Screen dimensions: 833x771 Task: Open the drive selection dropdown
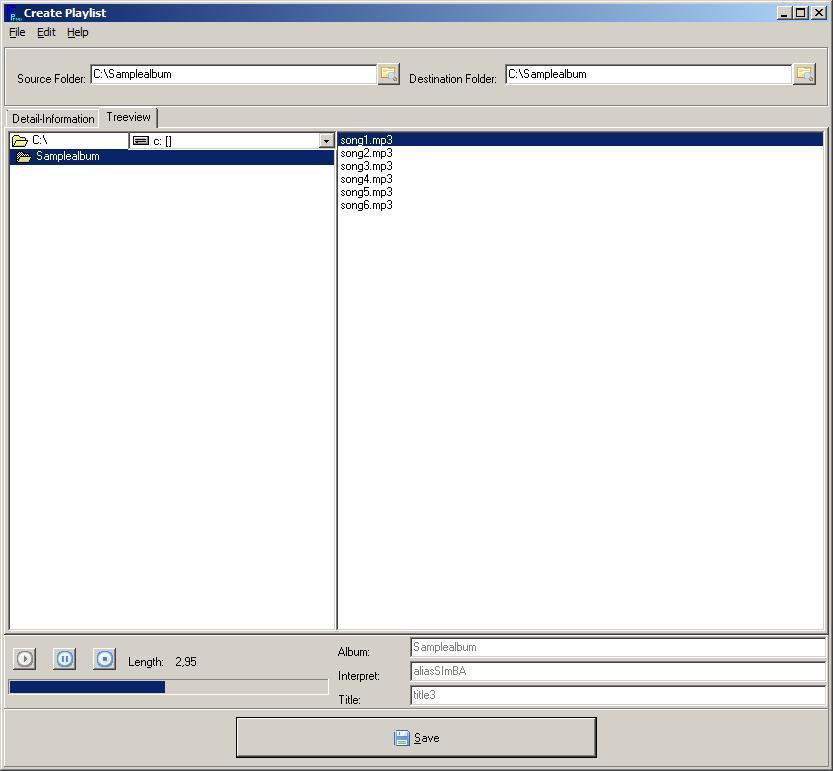[x=325, y=141]
